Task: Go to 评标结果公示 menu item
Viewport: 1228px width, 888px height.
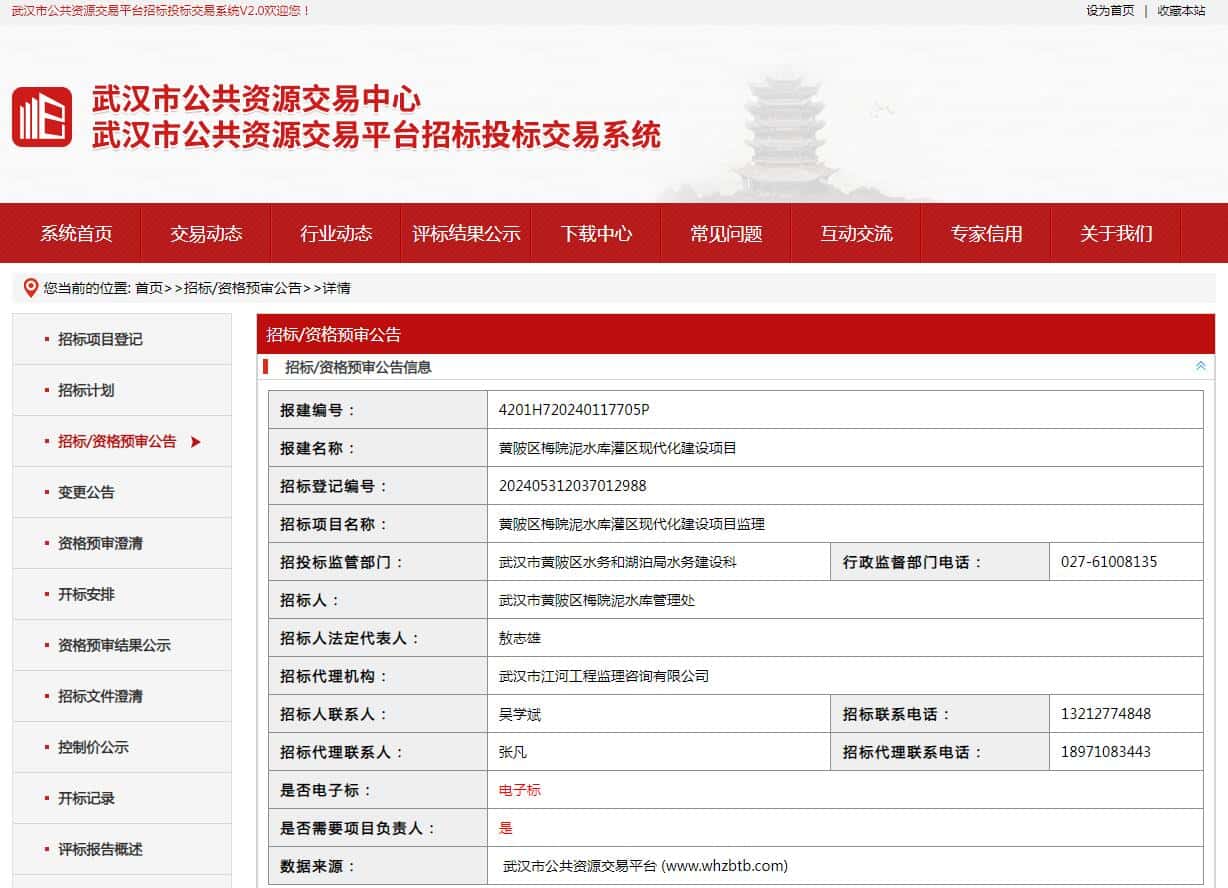Action: click(466, 234)
